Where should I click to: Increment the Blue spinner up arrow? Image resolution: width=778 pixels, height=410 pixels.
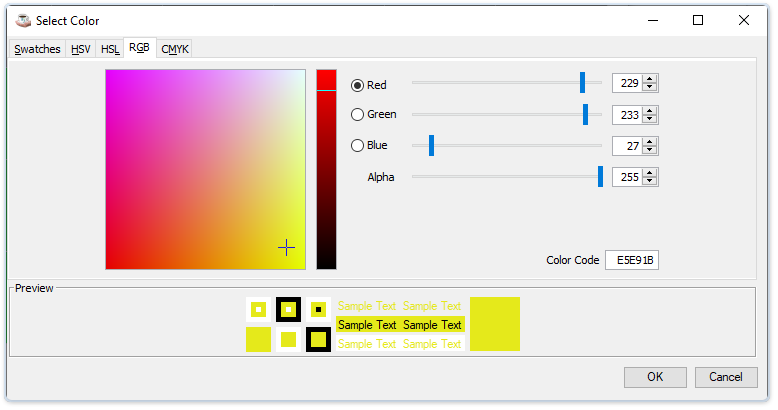[x=650, y=141]
